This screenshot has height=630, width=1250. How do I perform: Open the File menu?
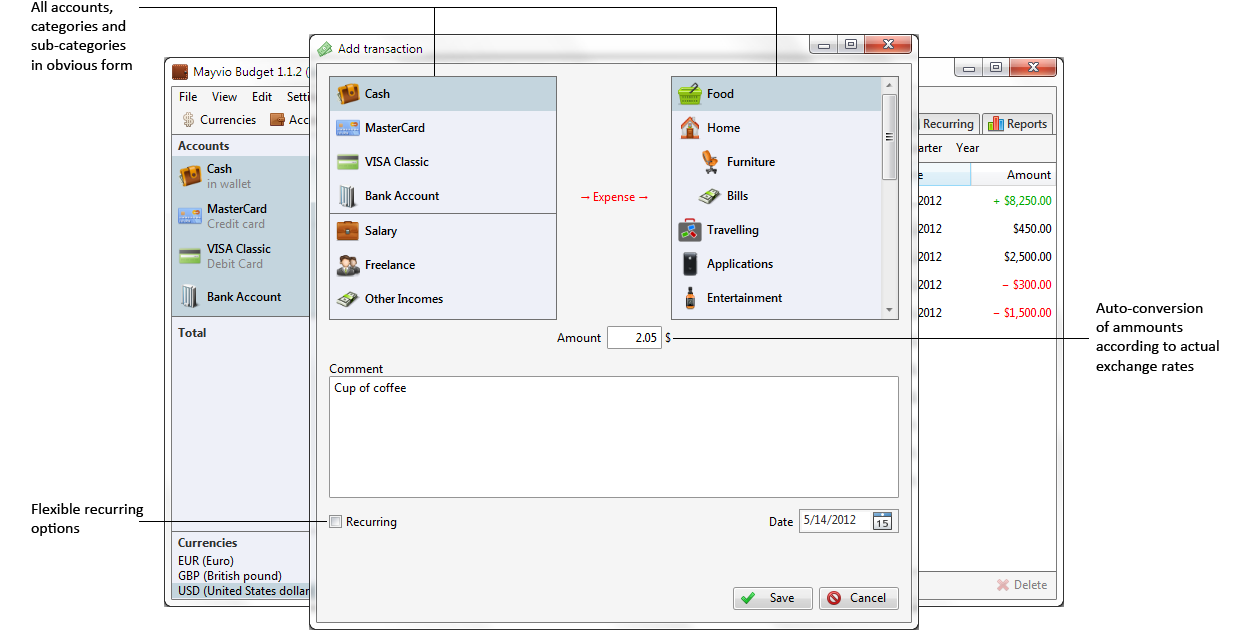click(188, 97)
